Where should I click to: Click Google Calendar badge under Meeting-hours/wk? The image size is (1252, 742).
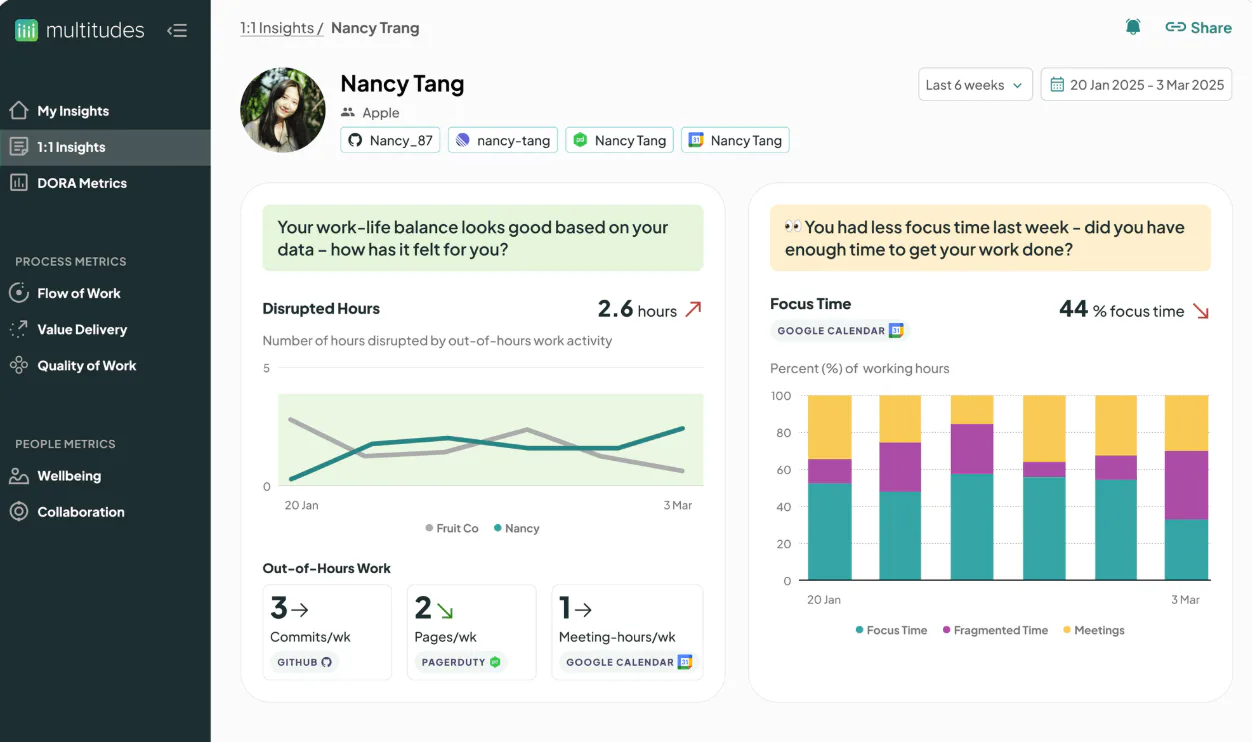coord(628,662)
